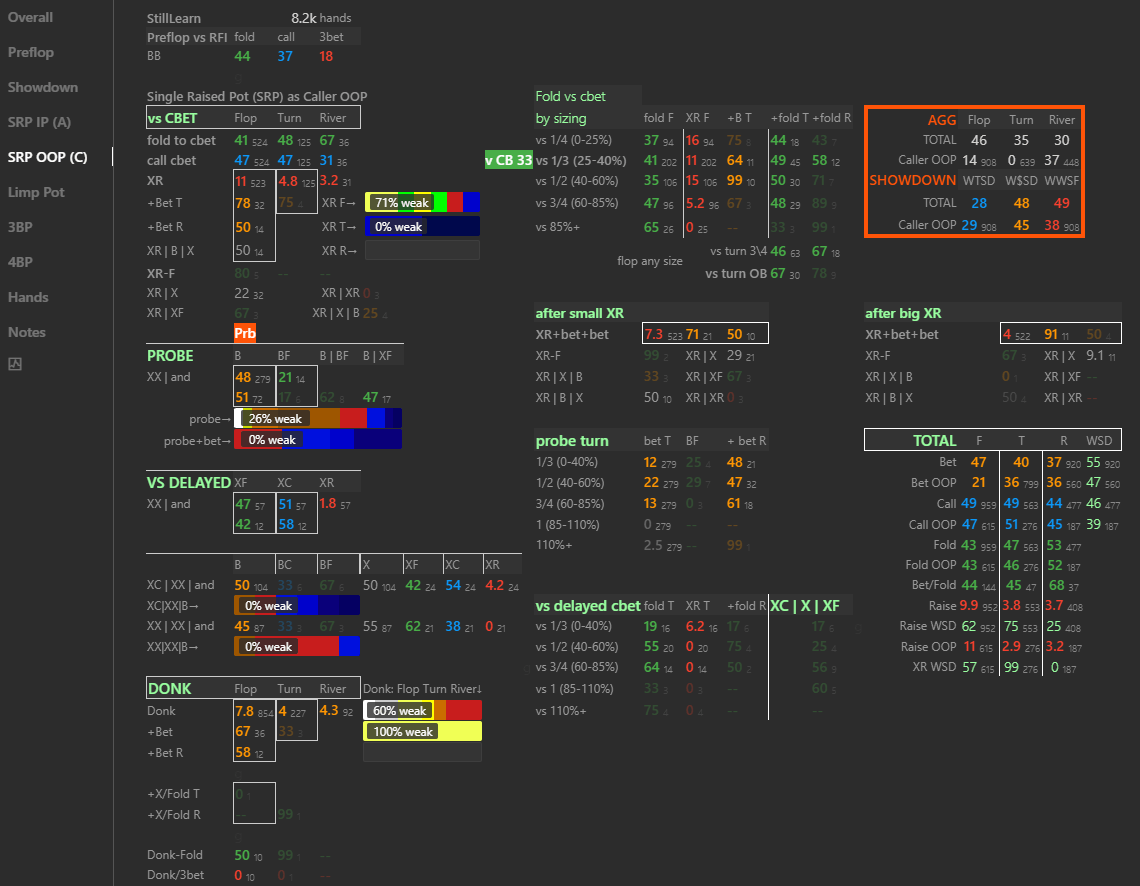Screen dimensions: 1140x886
Task: Click the 'probe turn' header
Action: (571, 441)
